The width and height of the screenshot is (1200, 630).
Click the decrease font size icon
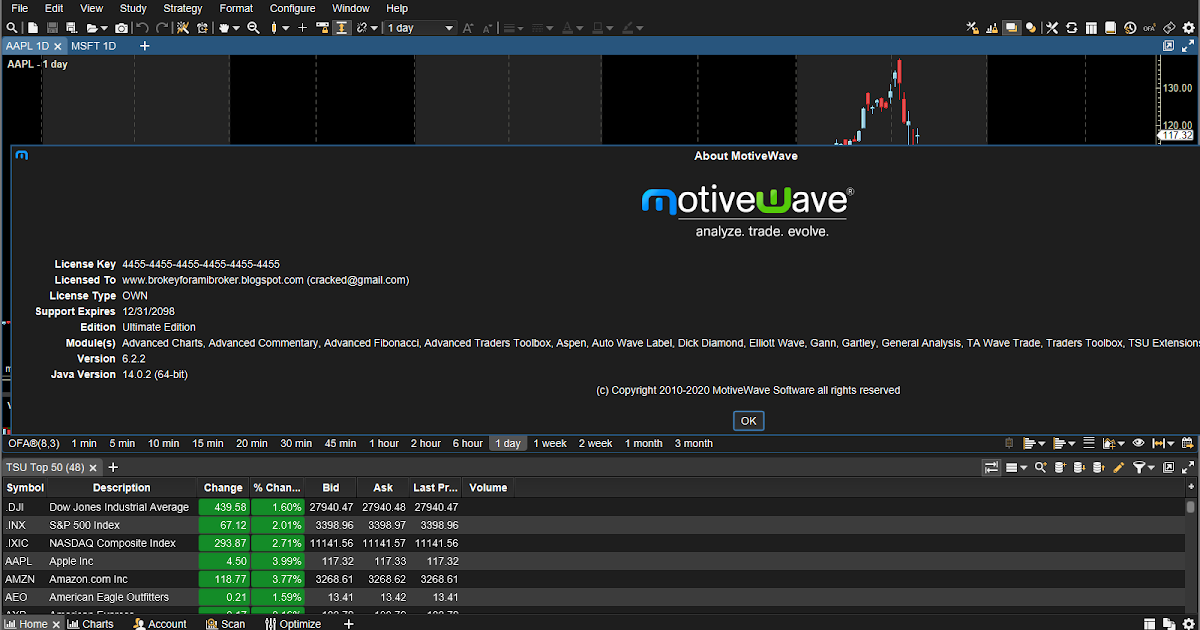(x=487, y=28)
